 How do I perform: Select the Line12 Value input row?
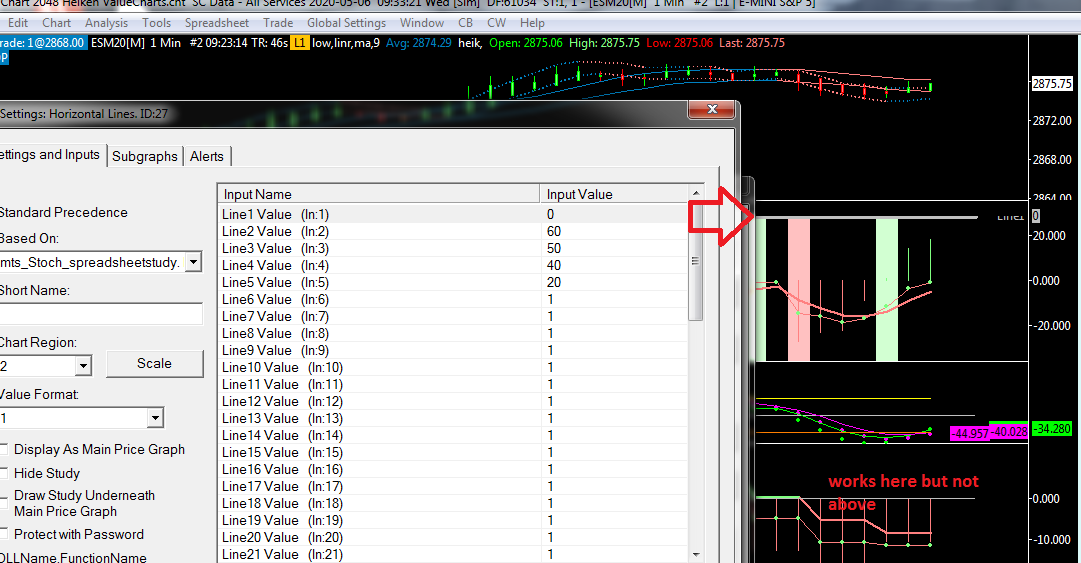[453, 401]
